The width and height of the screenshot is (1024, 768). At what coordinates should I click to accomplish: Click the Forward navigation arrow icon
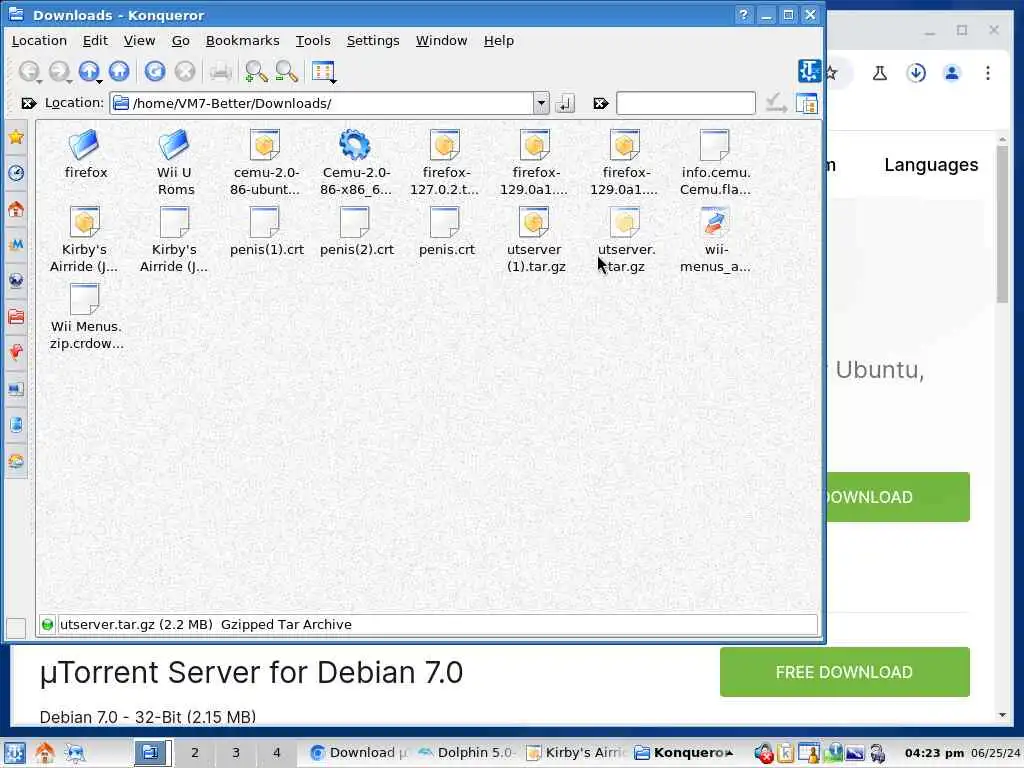pyautogui.click(x=59, y=71)
